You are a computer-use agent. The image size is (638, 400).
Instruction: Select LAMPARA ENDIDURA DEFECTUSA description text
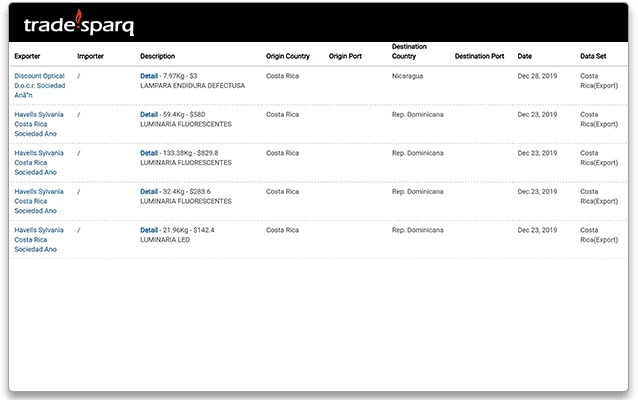click(192, 86)
